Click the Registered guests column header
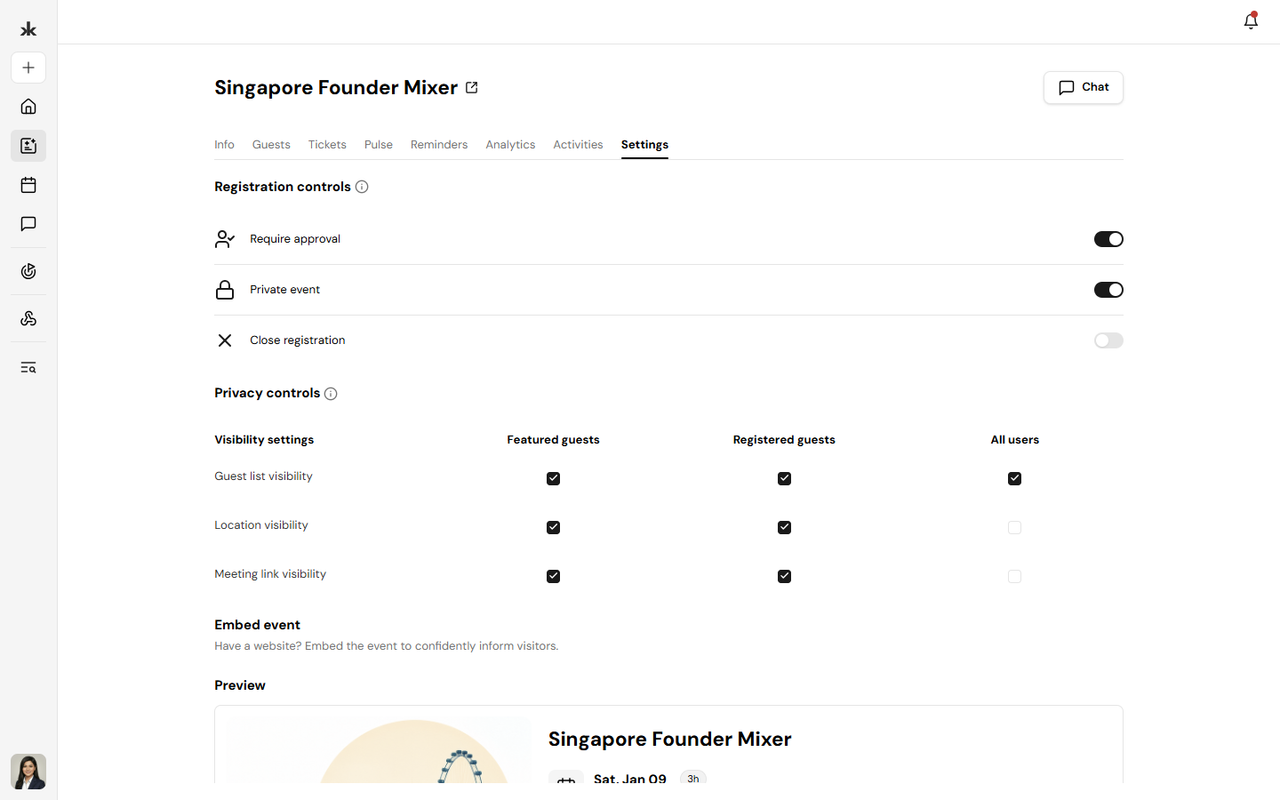This screenshot has width=1280, height=800. coord(784,440)
